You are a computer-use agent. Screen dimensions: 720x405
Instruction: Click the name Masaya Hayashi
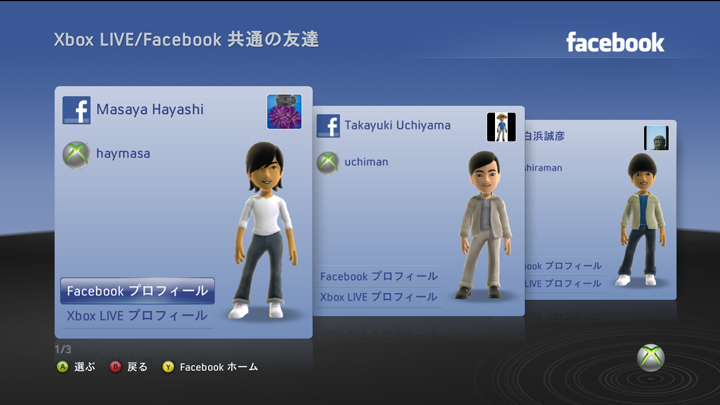point(150,110)
